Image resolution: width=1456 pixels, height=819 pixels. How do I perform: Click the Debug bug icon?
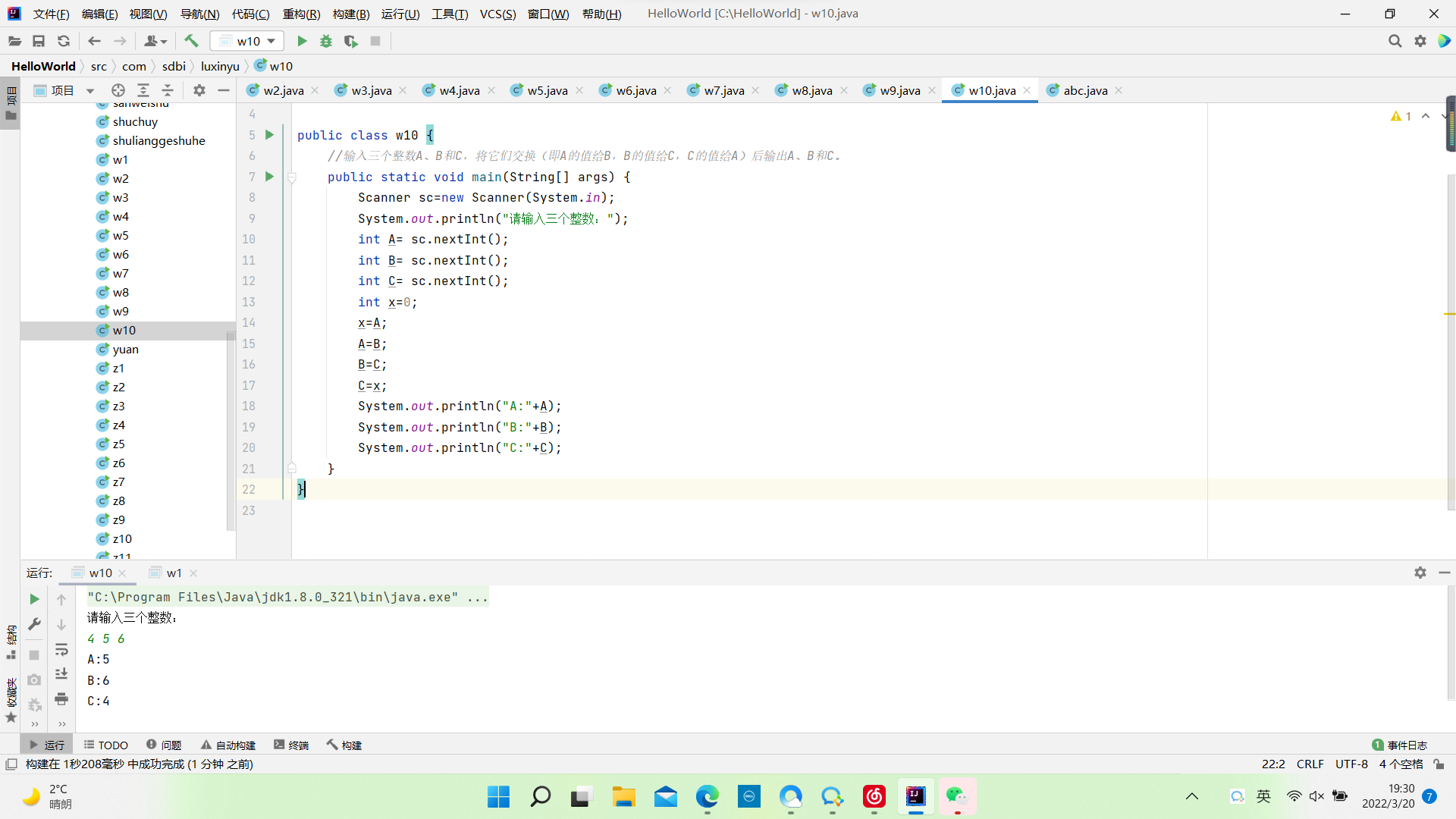(x=326, y=41)
